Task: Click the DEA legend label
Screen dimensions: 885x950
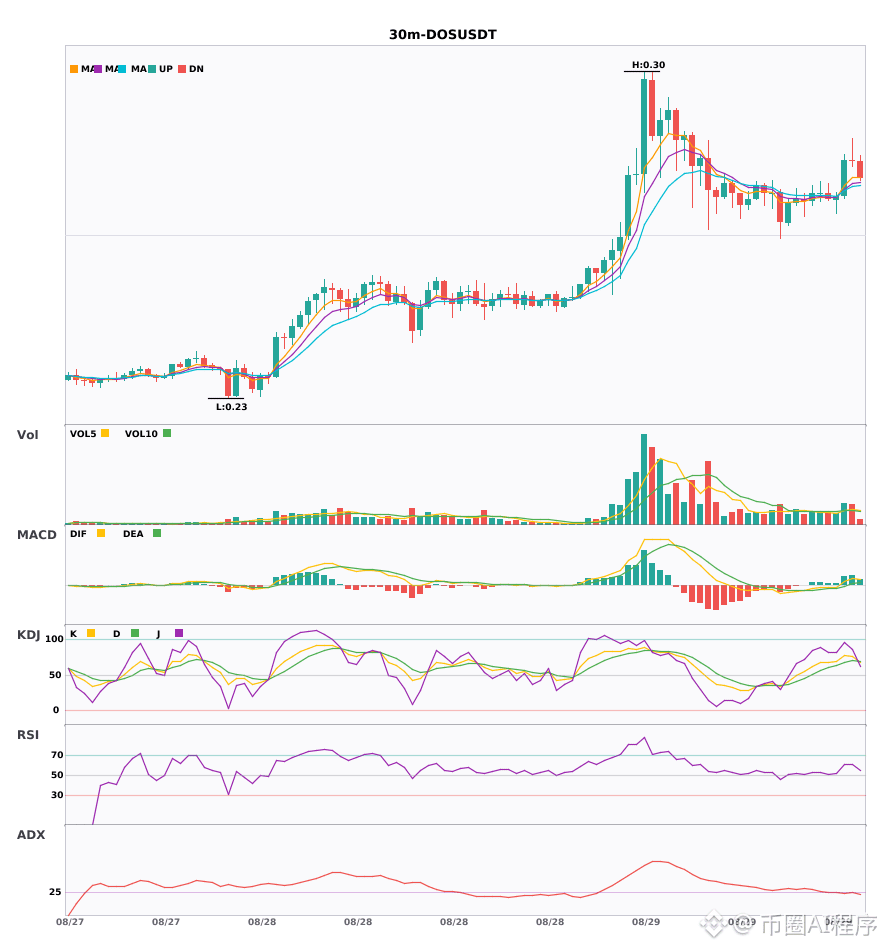Action: coord(133,534)
